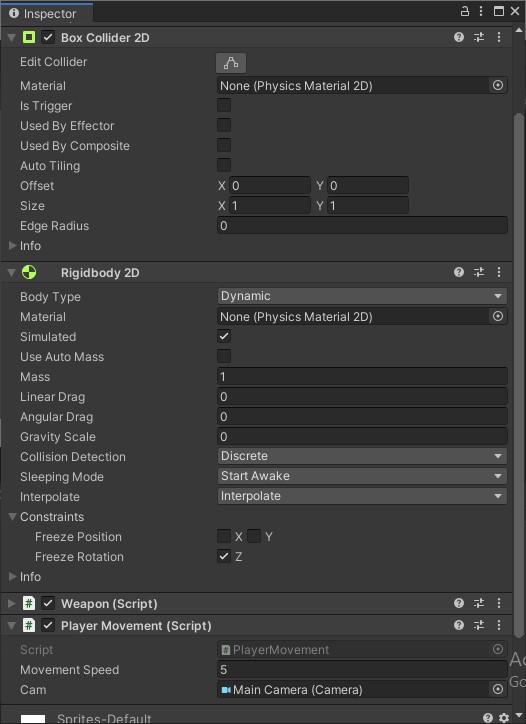Pick object for Cam Main Camera field
The height and width of the screenshot is (724, 526).
(498, 689)
